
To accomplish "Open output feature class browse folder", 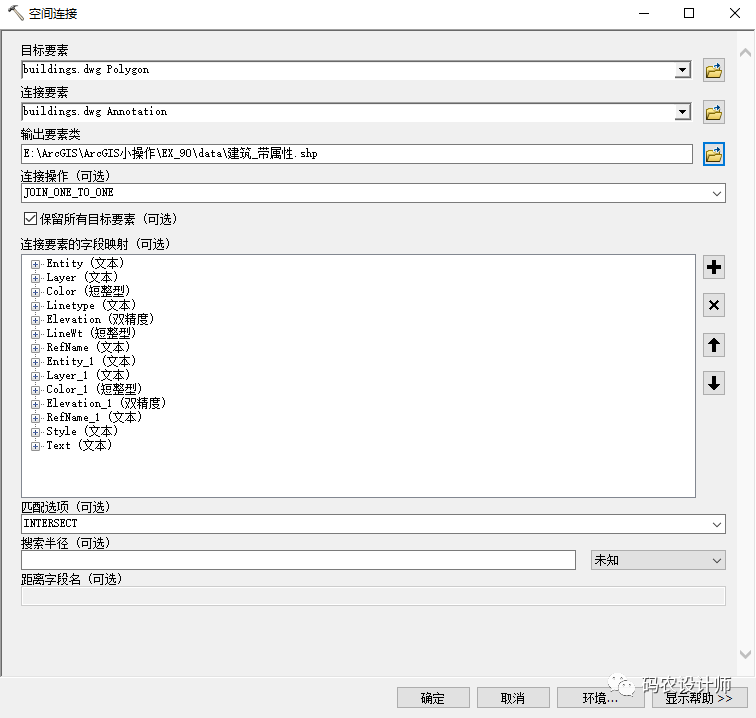I will pyautogui.click(x=714, y=154).
